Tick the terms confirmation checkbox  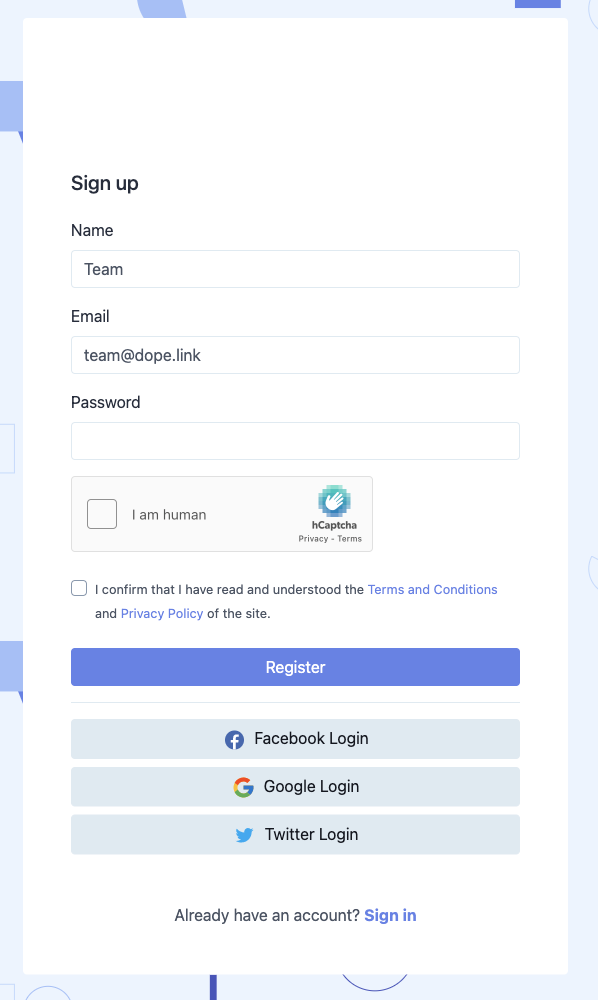click(79, 588)
